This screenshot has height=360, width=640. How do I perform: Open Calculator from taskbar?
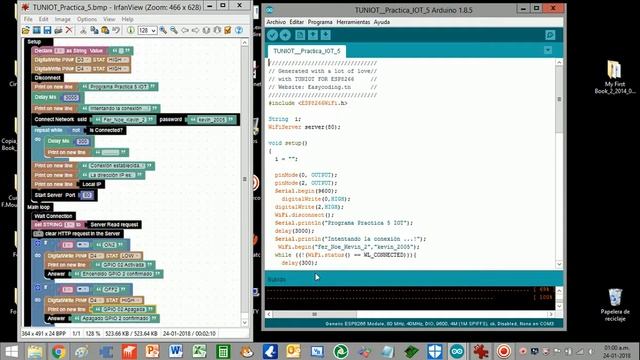[x=223, y=351]
